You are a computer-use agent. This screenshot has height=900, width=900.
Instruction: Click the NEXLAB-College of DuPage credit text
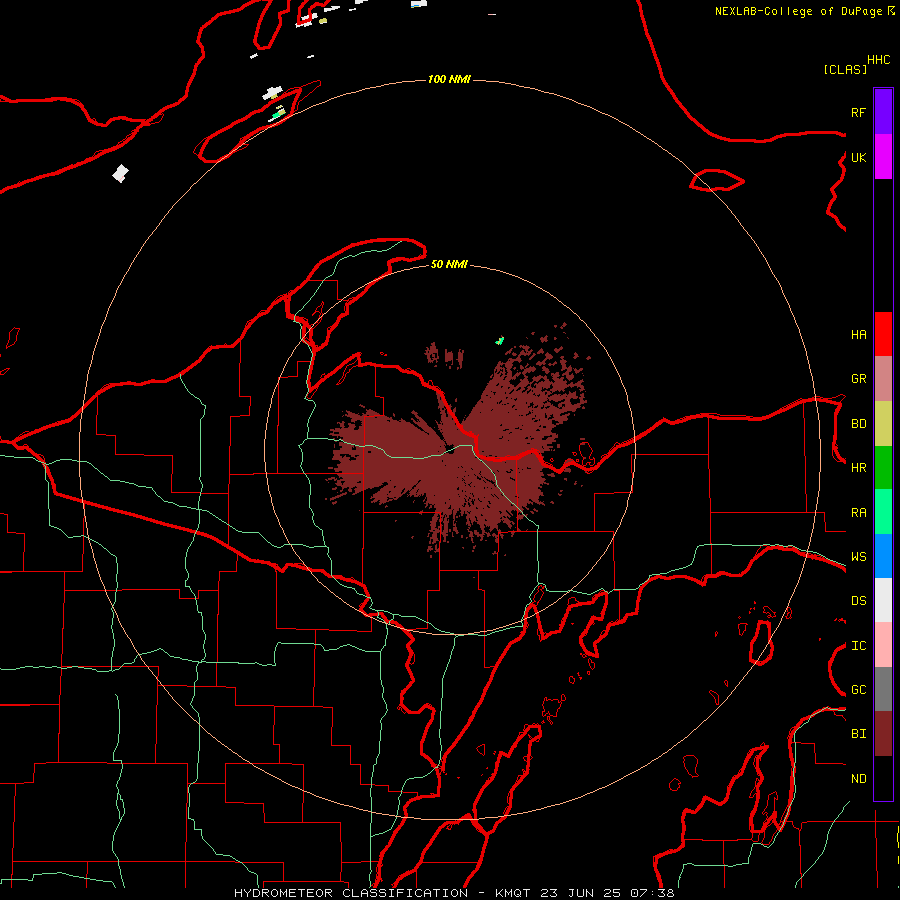coord(798,11)
